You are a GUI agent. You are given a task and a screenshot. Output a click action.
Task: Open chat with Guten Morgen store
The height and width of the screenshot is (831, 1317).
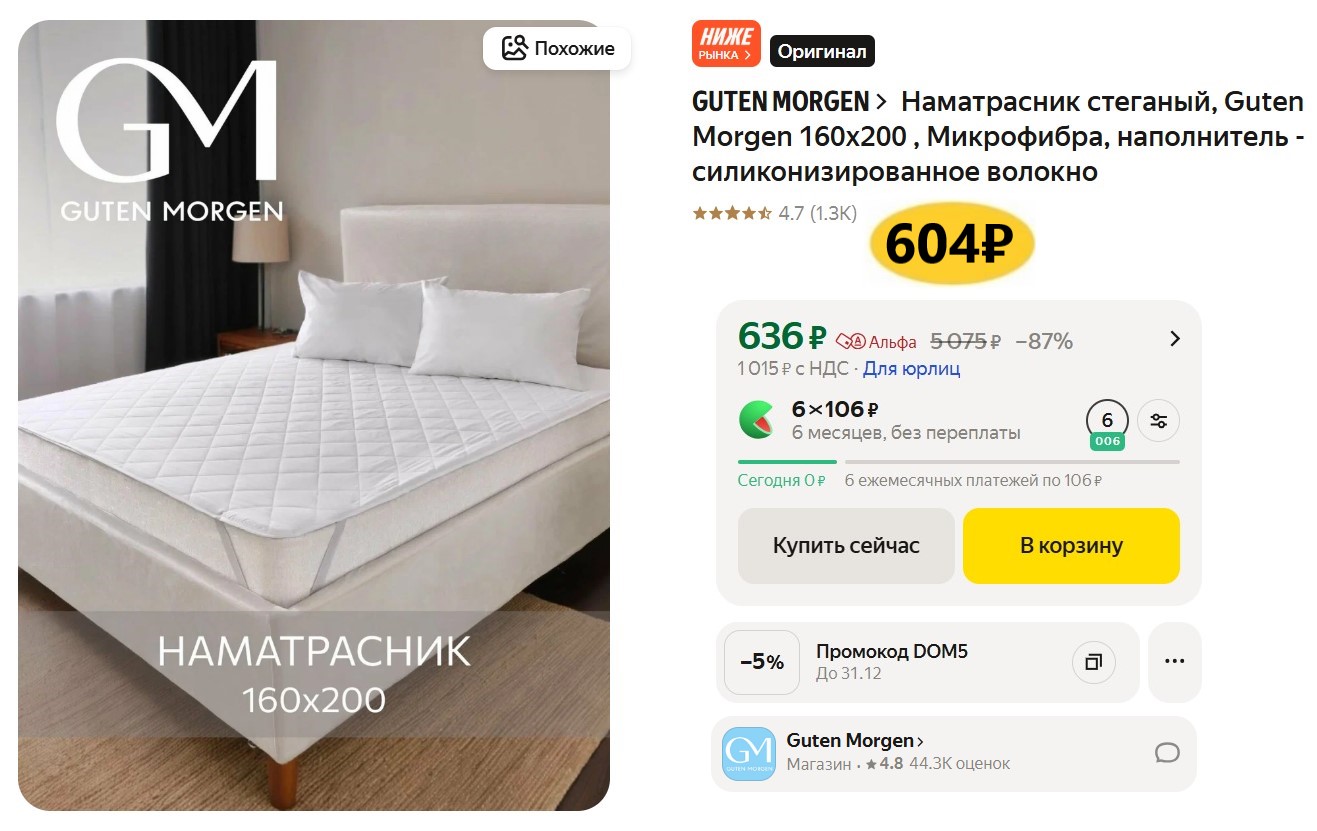[x=1167, y=753]
